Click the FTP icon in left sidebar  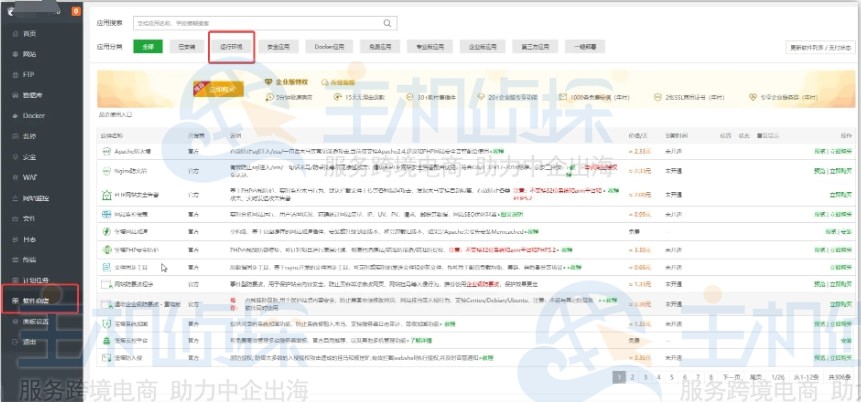click(x=12, y=74)
